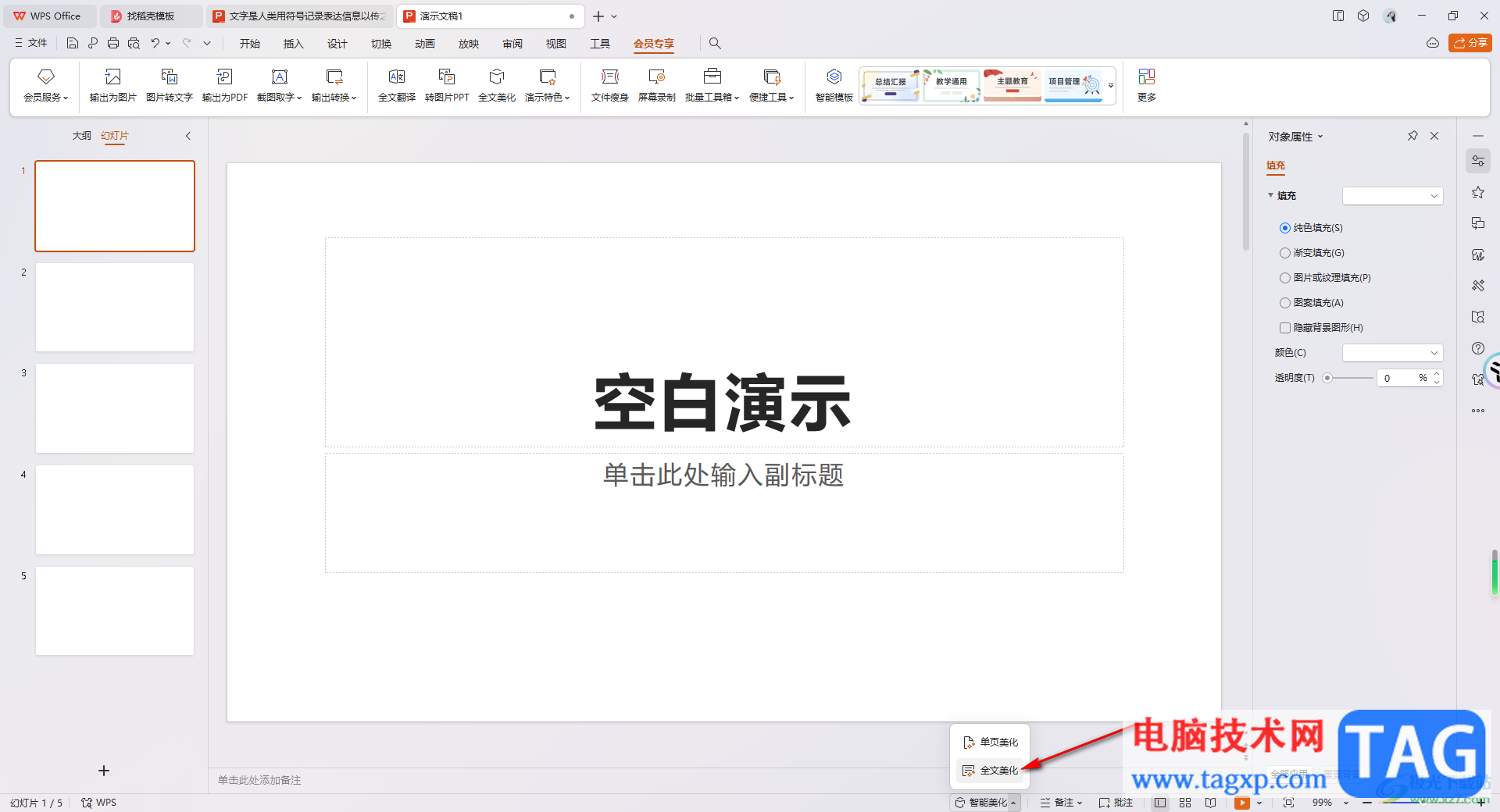Screen dimensions: 1500x812
Task: Open the 颜色(C) color dropdown
Action: click(x=1392, y=353)
